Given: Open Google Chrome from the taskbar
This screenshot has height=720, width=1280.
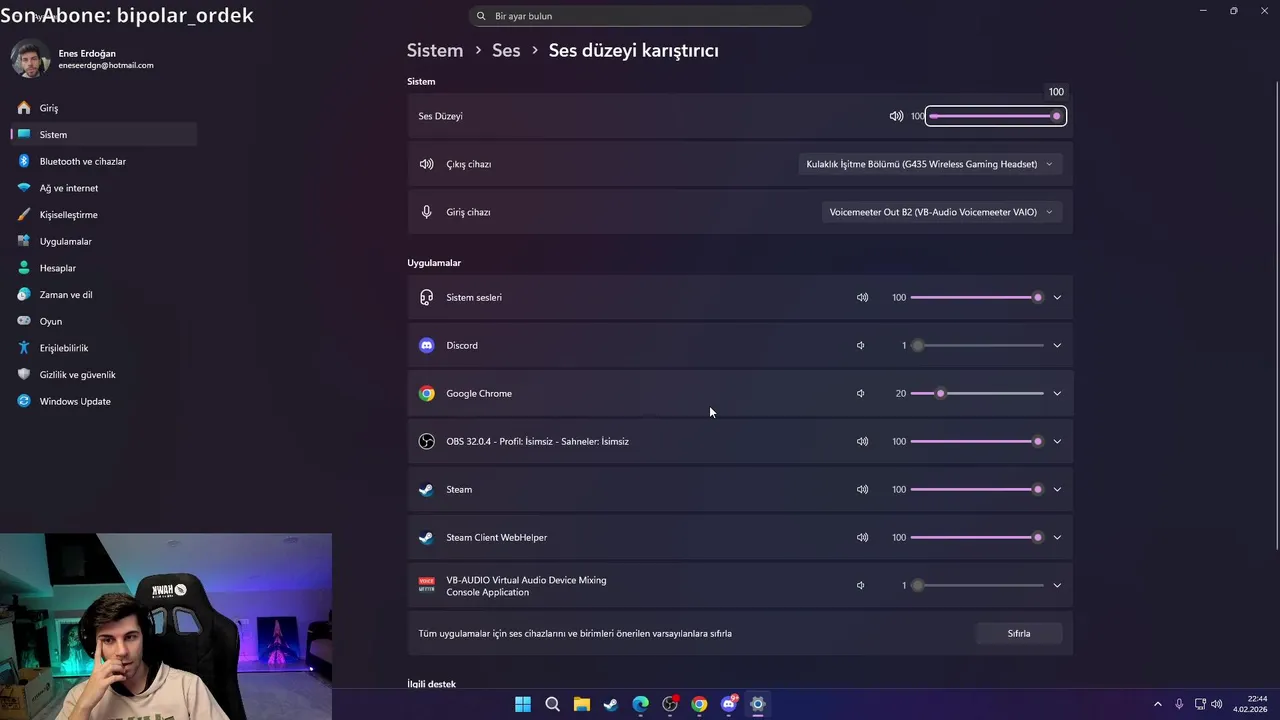Looking at the screenshot, I should pyautogui.click(x=699, y=704).
